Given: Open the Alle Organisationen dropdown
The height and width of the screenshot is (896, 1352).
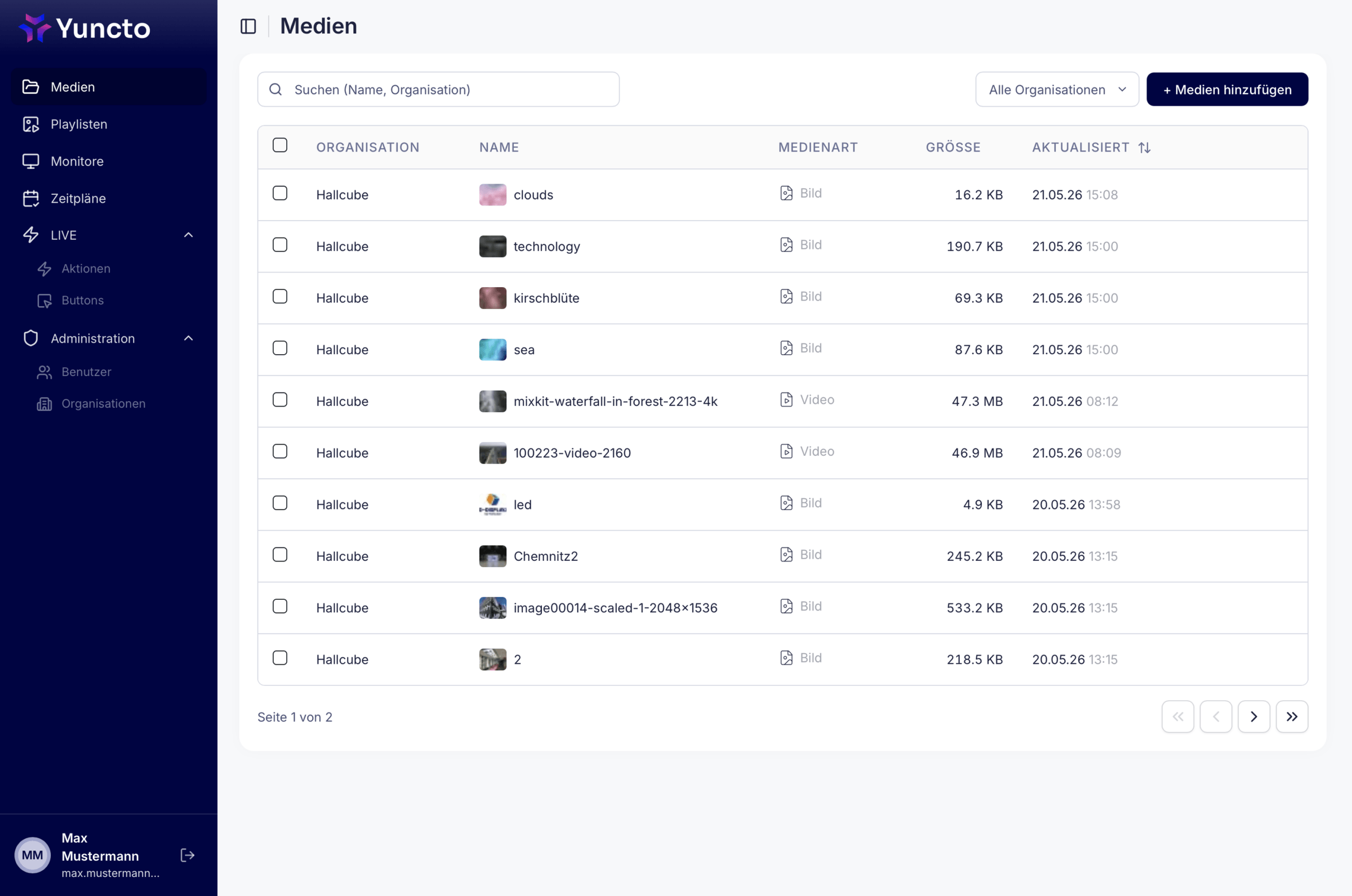Looking at the screenshot, I should coord(1057,90).
